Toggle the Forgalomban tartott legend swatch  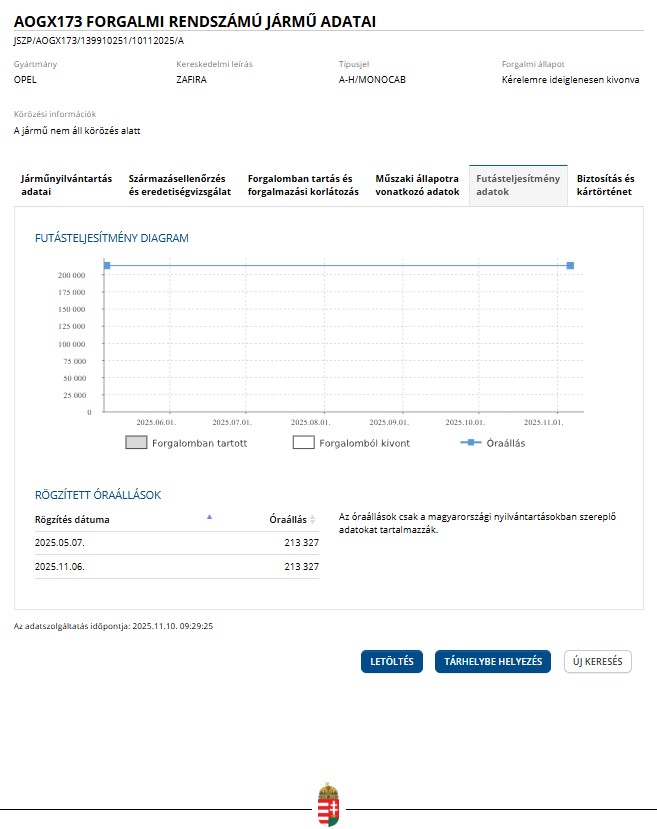click(x=136, y=443)
